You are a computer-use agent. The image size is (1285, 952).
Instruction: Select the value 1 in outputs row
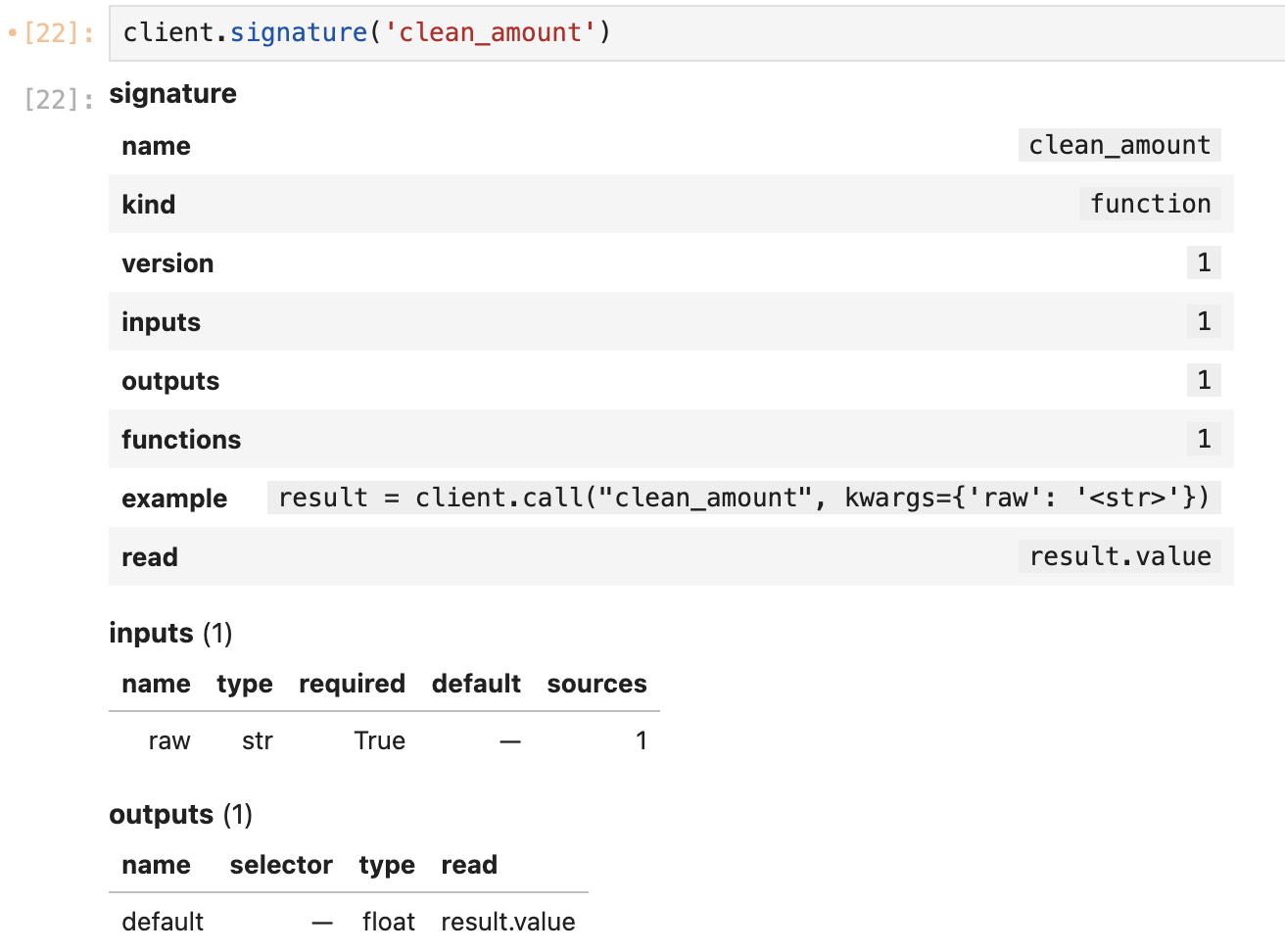[x=1204, y=380]
